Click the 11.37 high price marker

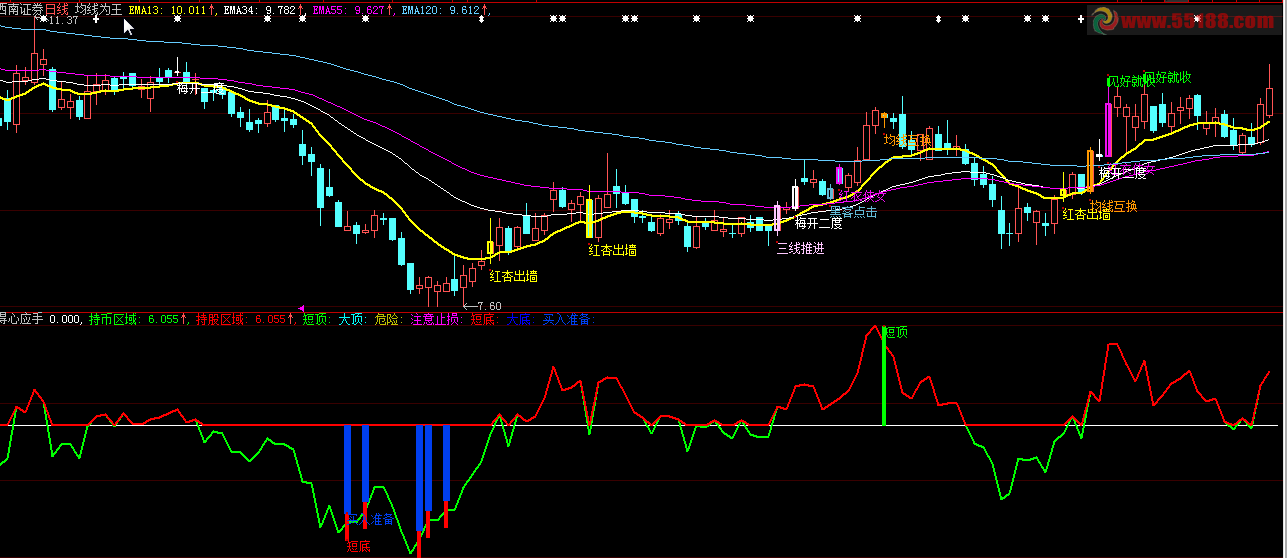pos(62,20)
